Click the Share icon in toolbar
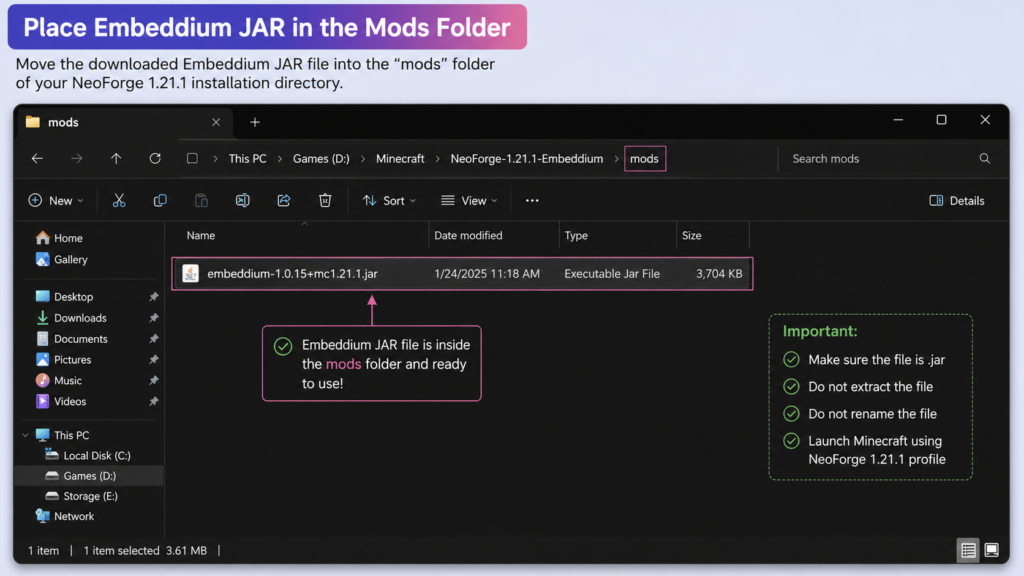1024x576 pixels. coord(283,200)
